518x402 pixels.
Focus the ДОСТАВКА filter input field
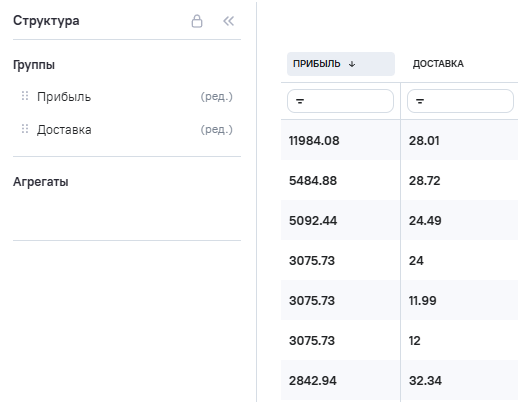(460, 101)
